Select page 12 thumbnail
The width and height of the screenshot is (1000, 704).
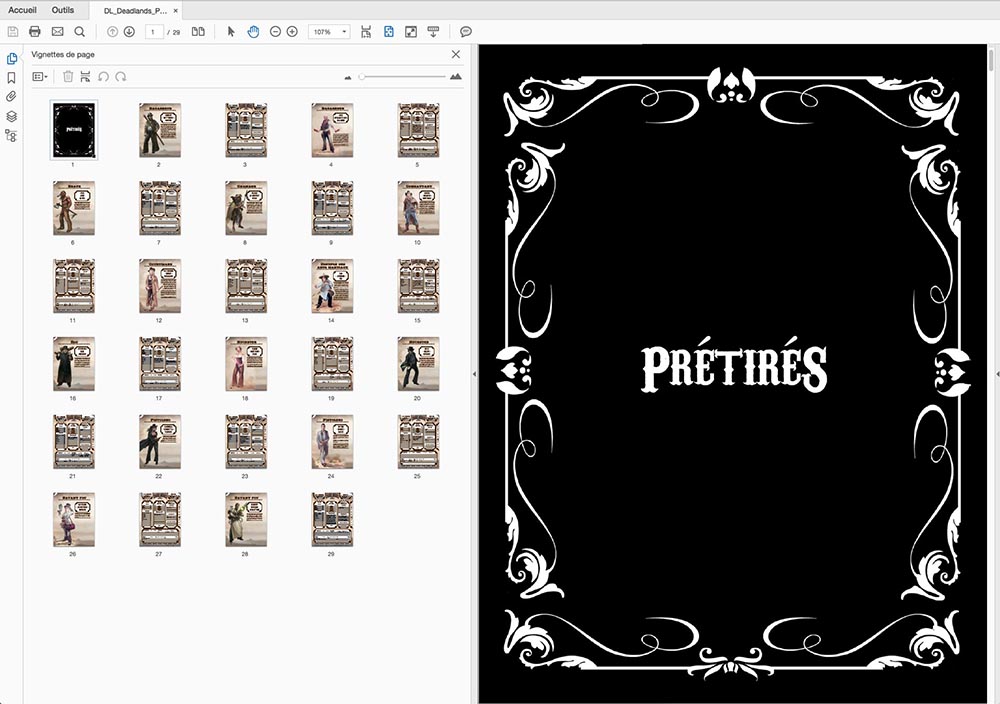tap(159, 286)
